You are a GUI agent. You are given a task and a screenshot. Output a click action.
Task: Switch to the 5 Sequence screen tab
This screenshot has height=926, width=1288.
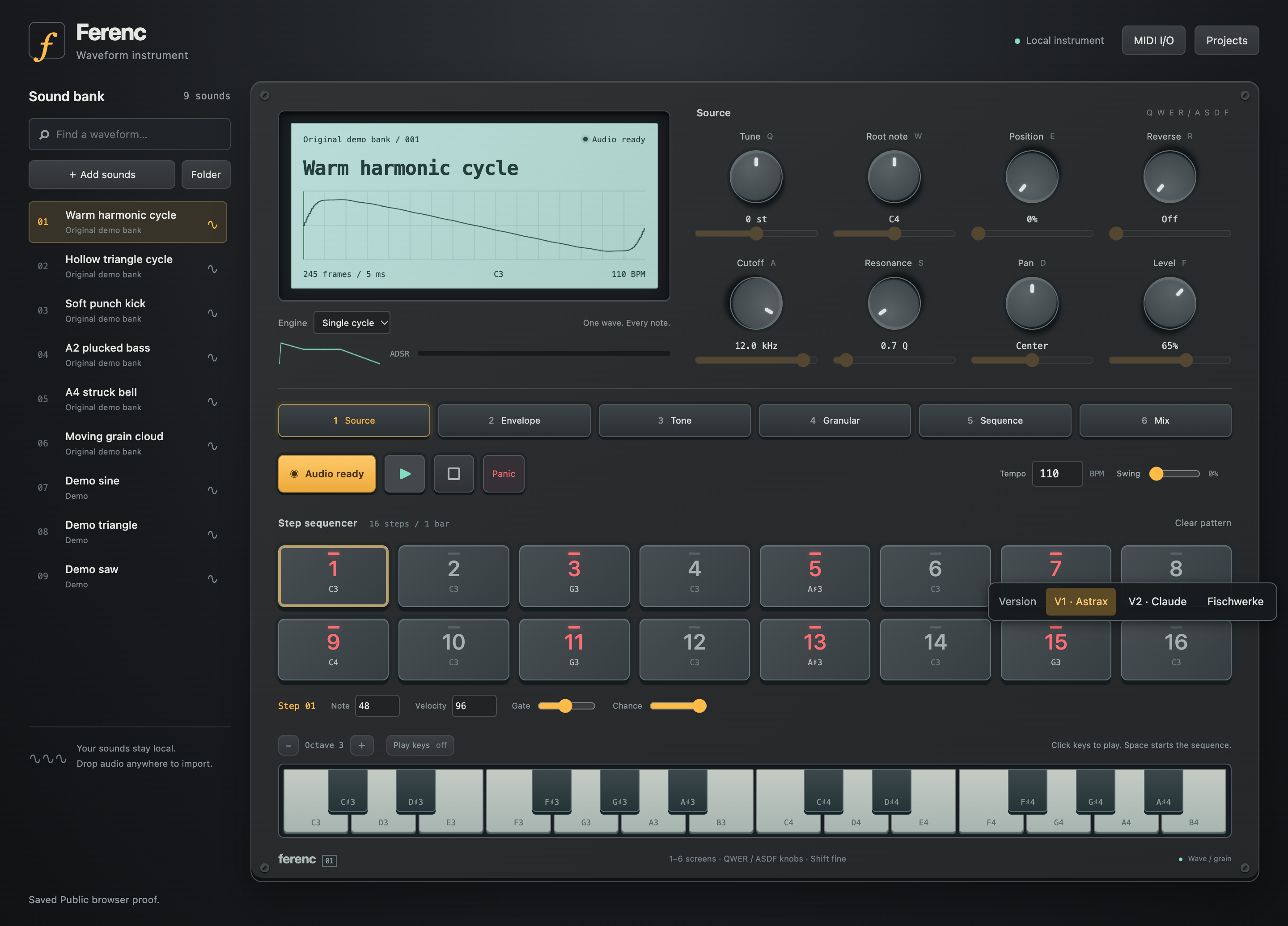pyautogui.click(x=995, y=421)
